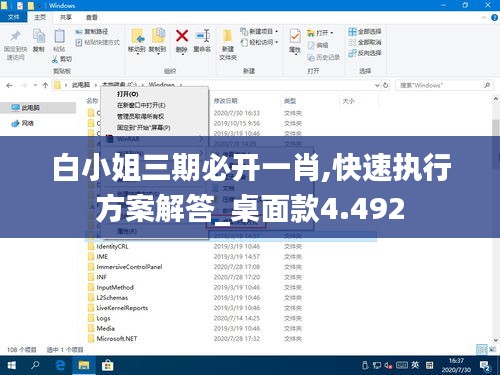Click the up-one-level arrow button

coord(45,85)
